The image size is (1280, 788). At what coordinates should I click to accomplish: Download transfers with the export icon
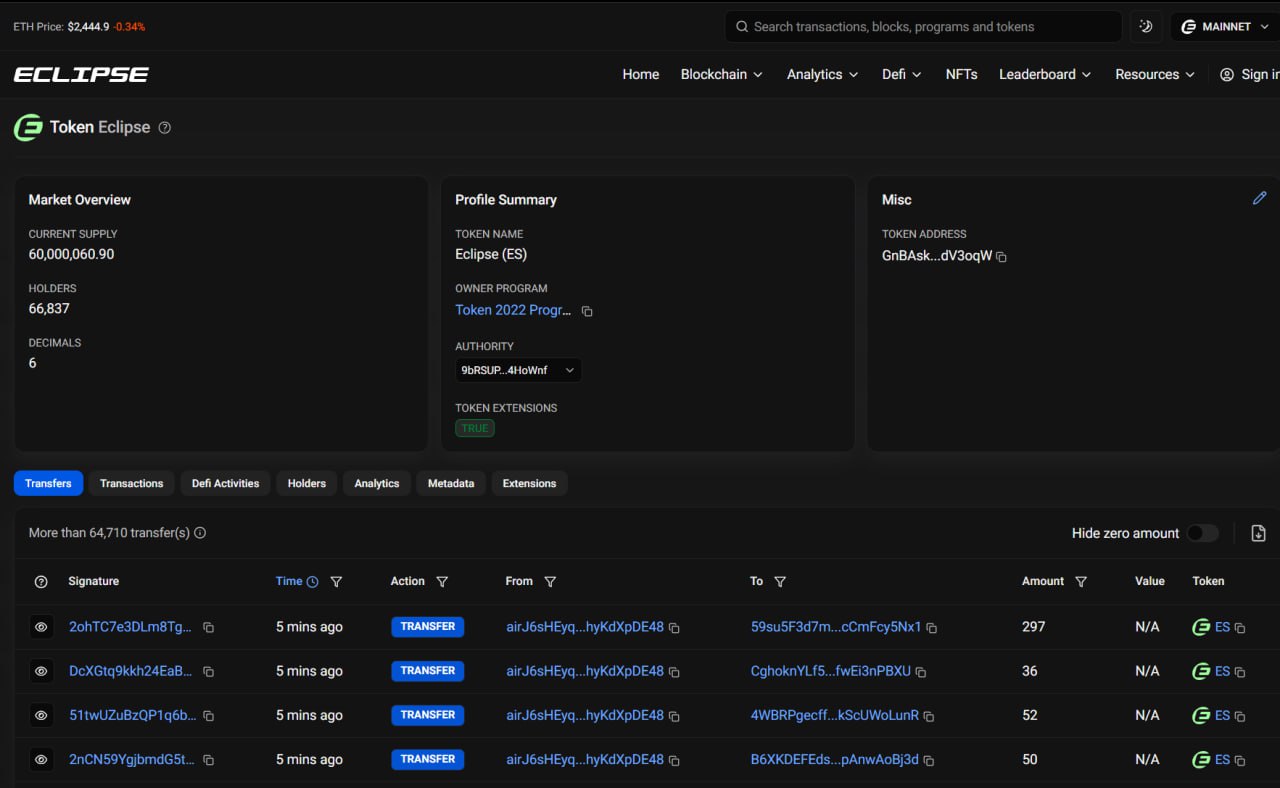[1258, 533]
